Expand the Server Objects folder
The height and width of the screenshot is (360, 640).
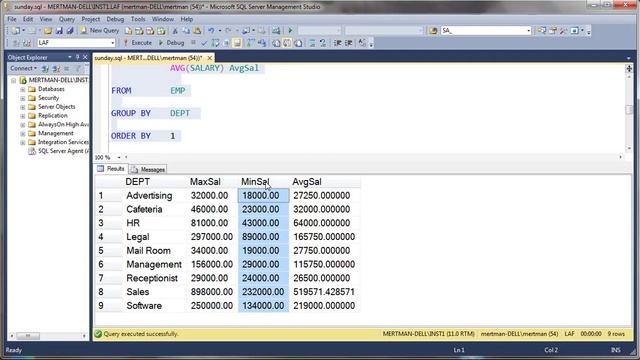(22, 107)
